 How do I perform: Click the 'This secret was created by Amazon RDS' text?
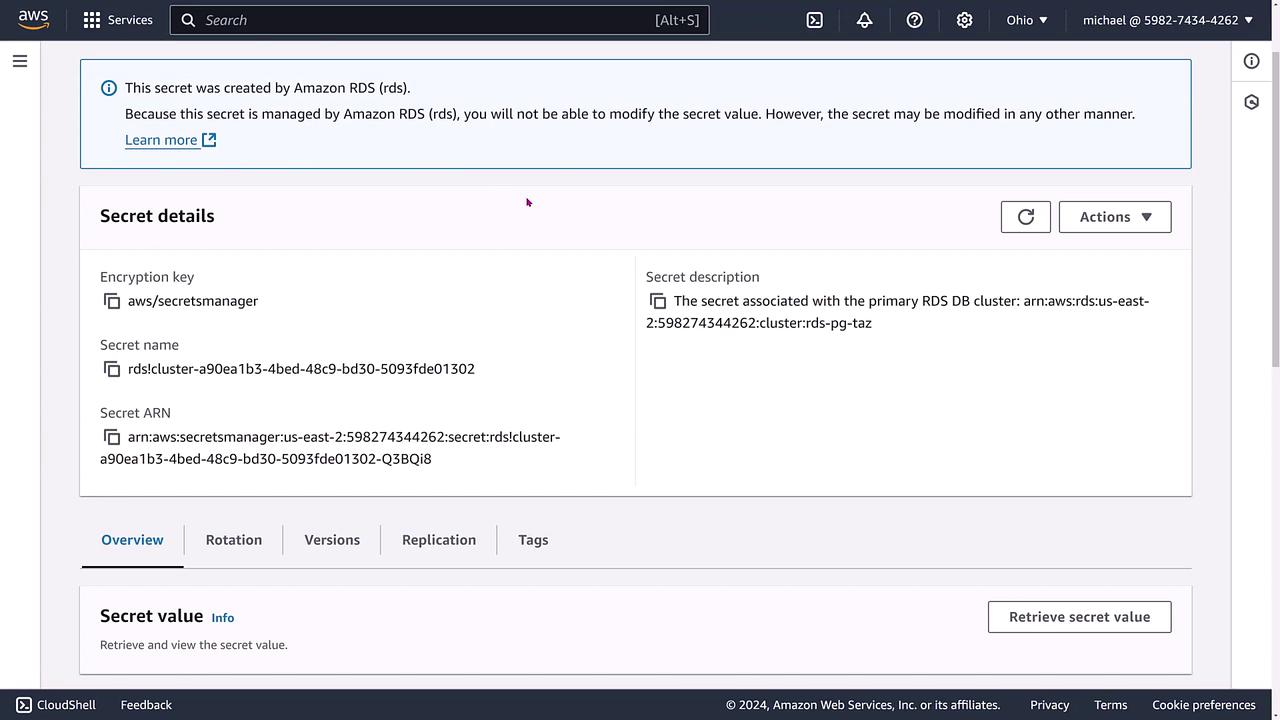[x=268, y=88]
